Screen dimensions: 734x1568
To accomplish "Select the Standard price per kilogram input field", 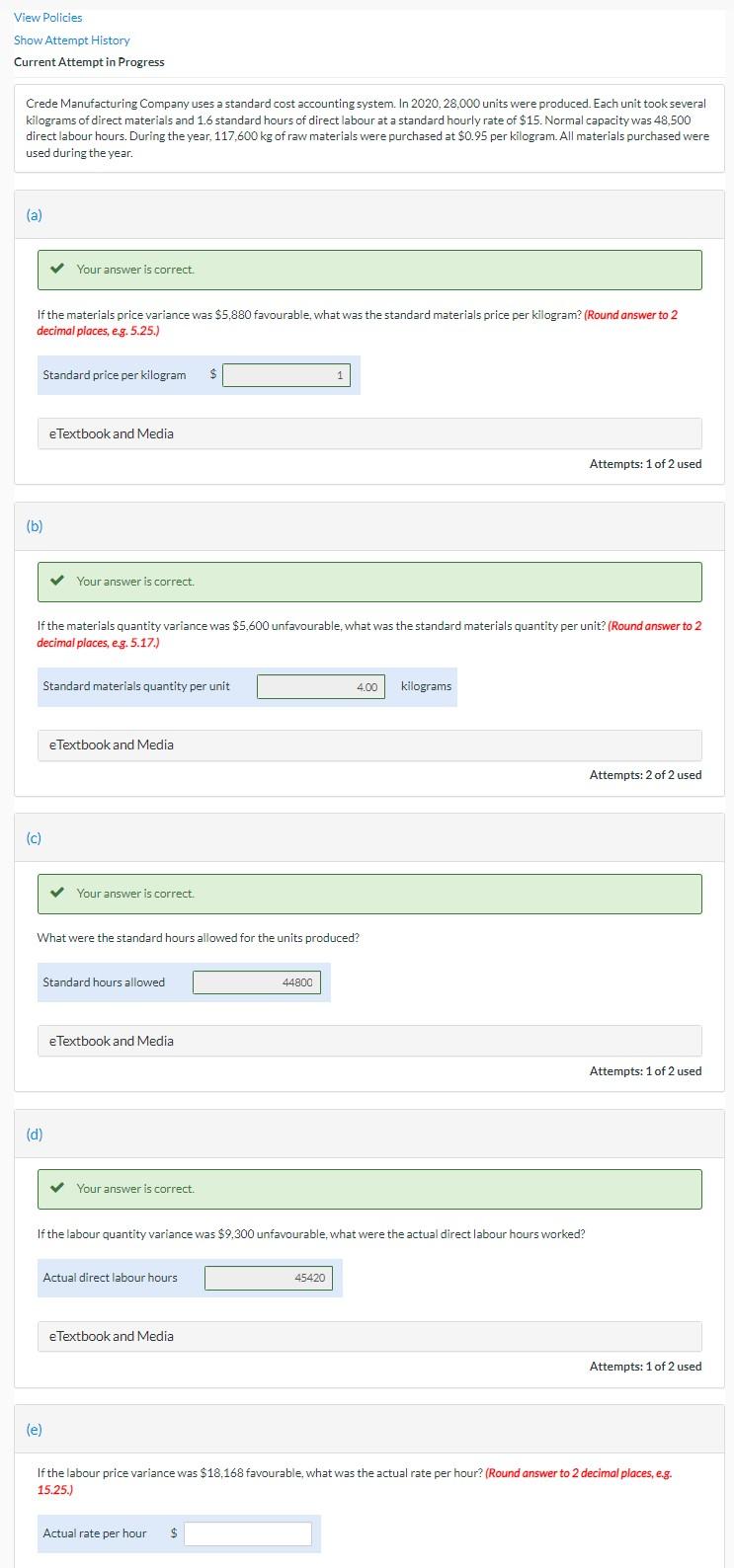I will pyautogui.click(x=286, y=374).
